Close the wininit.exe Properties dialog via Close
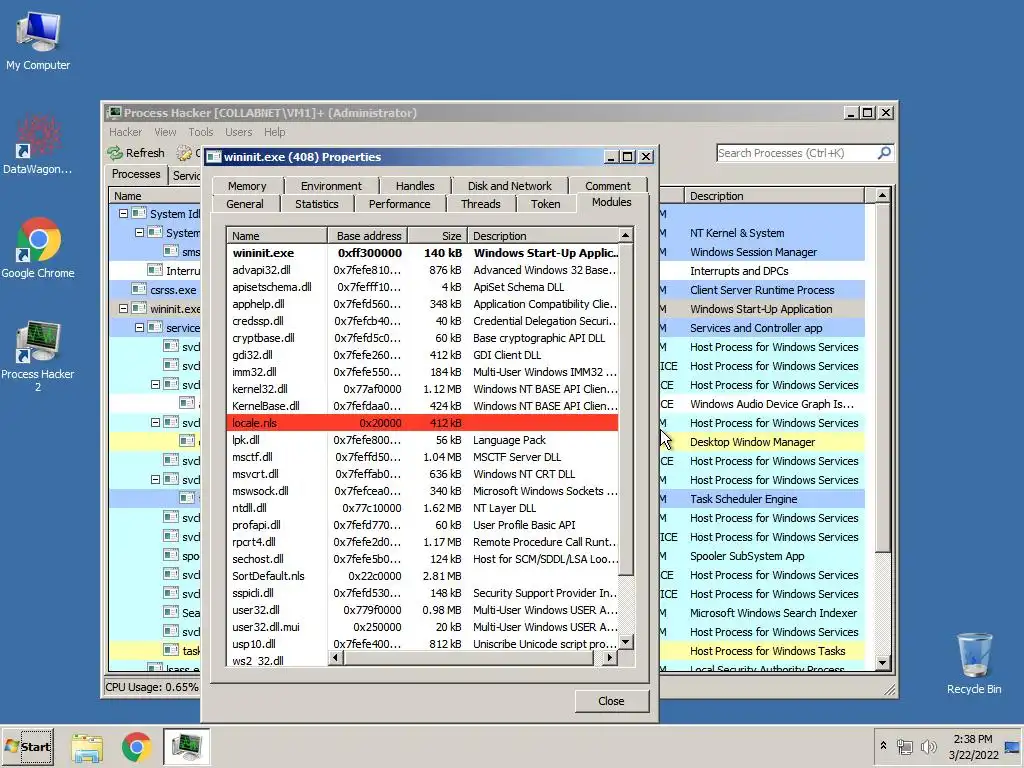The image size is (1024, 768). point(611,701)
